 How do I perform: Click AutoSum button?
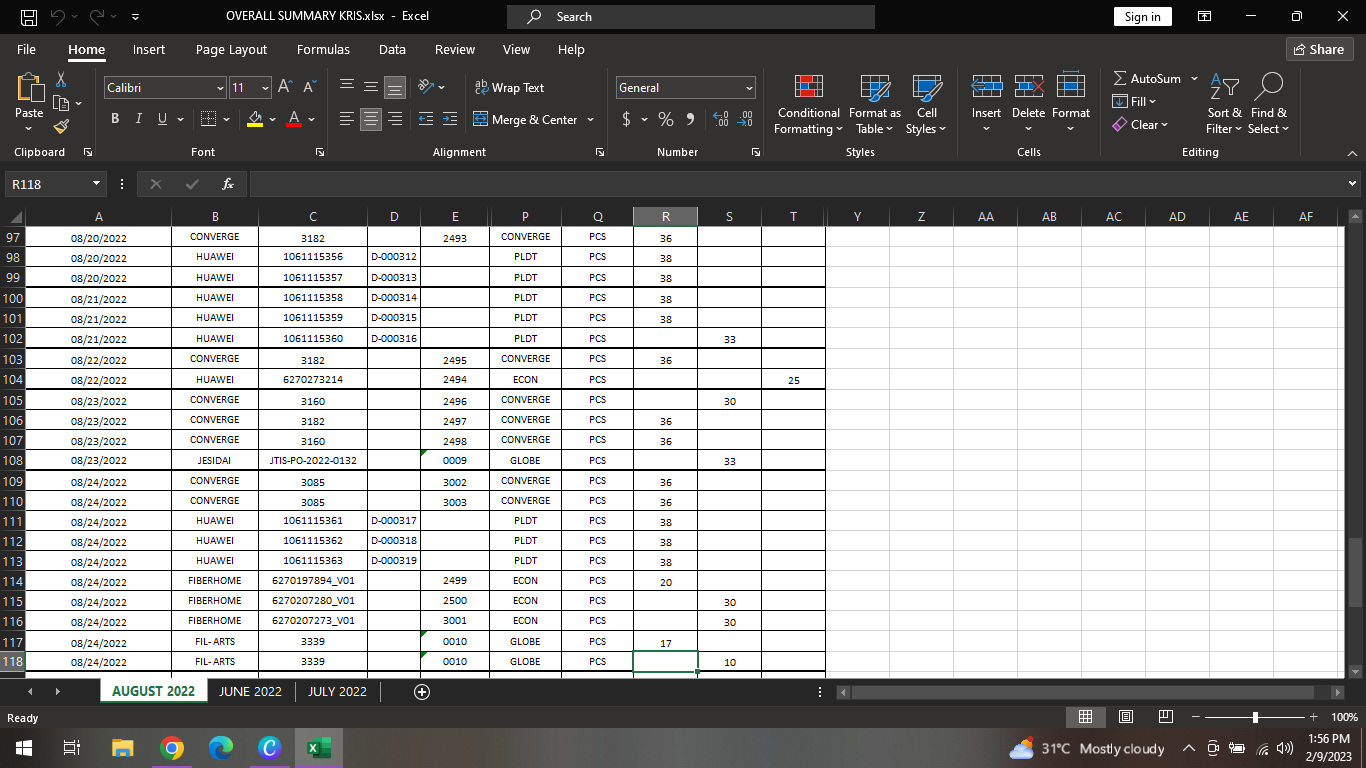point(1148,79)
